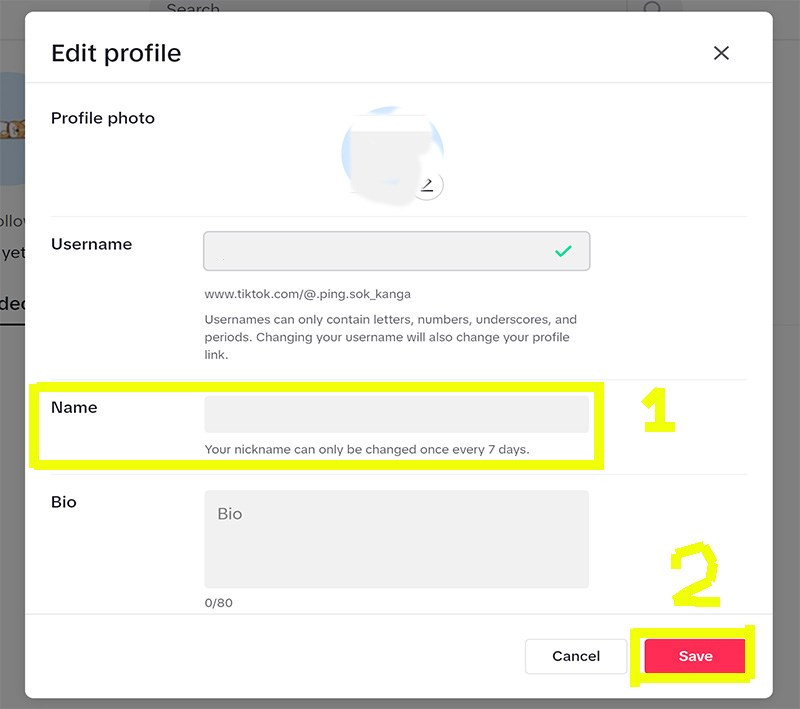The width and height of the screenshot is (800, 709).
Task: Click the background avatar at left edge
Action: [x=11, y=130]
